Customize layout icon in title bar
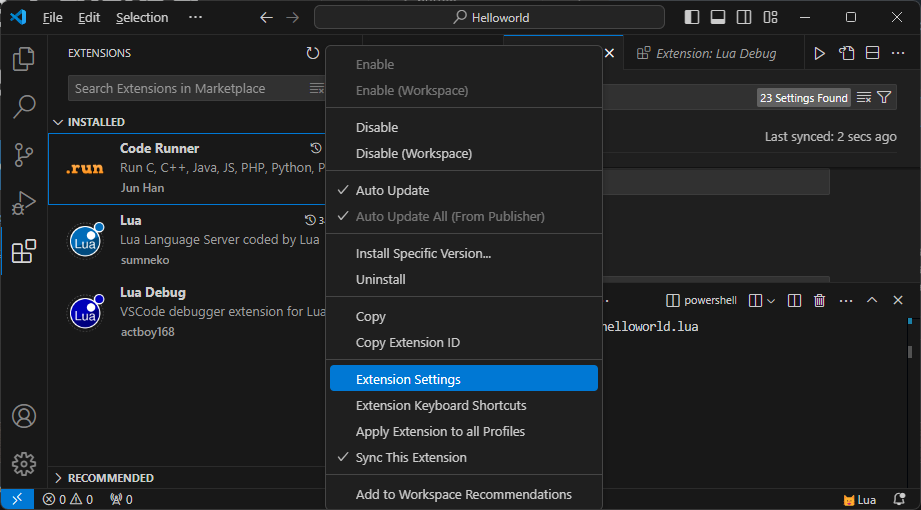This screenshot has height=510, width=921. [x=770, y=18]
